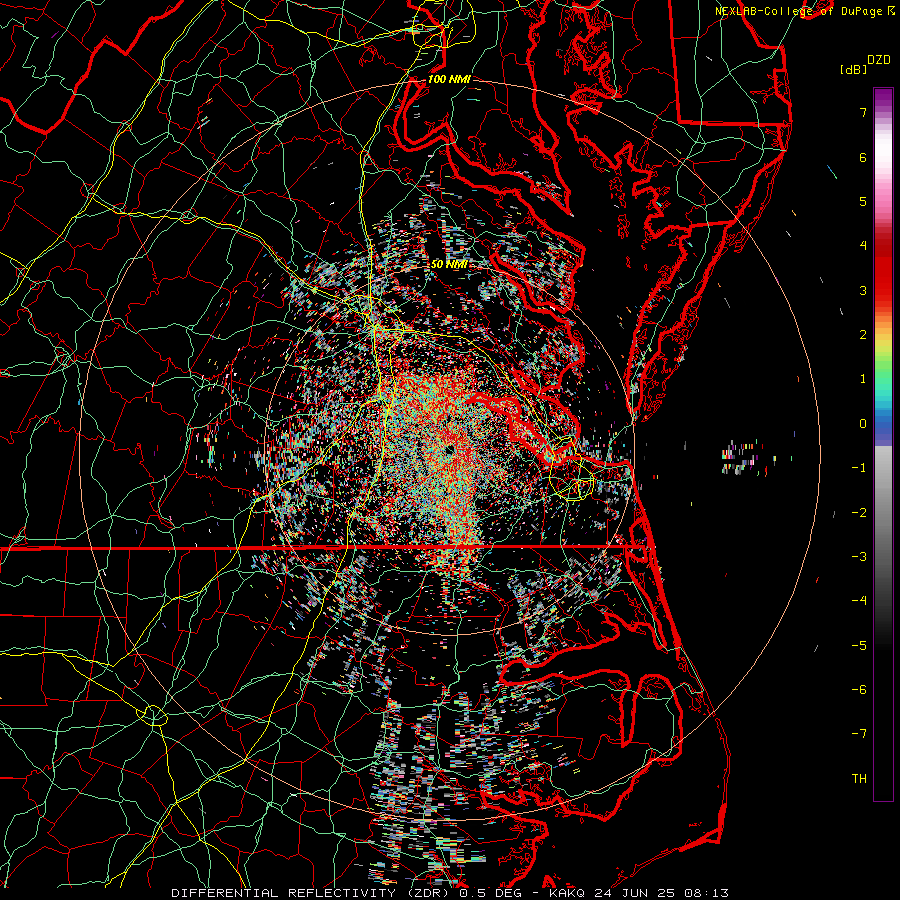Click the 100 NMI range ring label
The width and height of the screenshot is (900, 900).
coord(449,79)
